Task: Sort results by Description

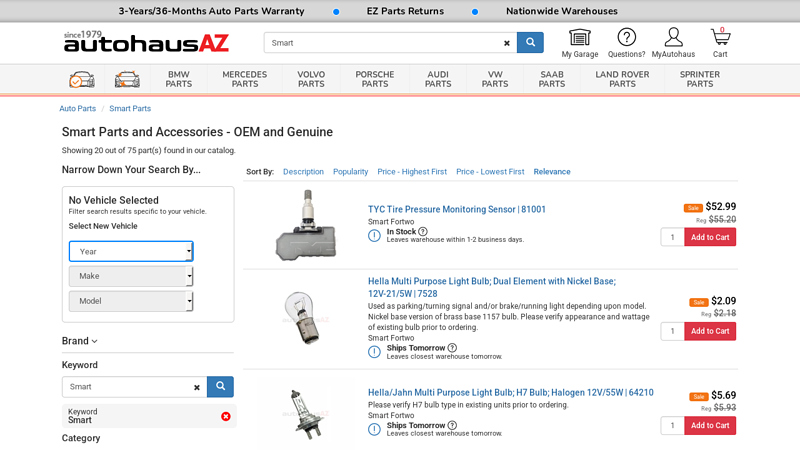Action: click(303, 172)
